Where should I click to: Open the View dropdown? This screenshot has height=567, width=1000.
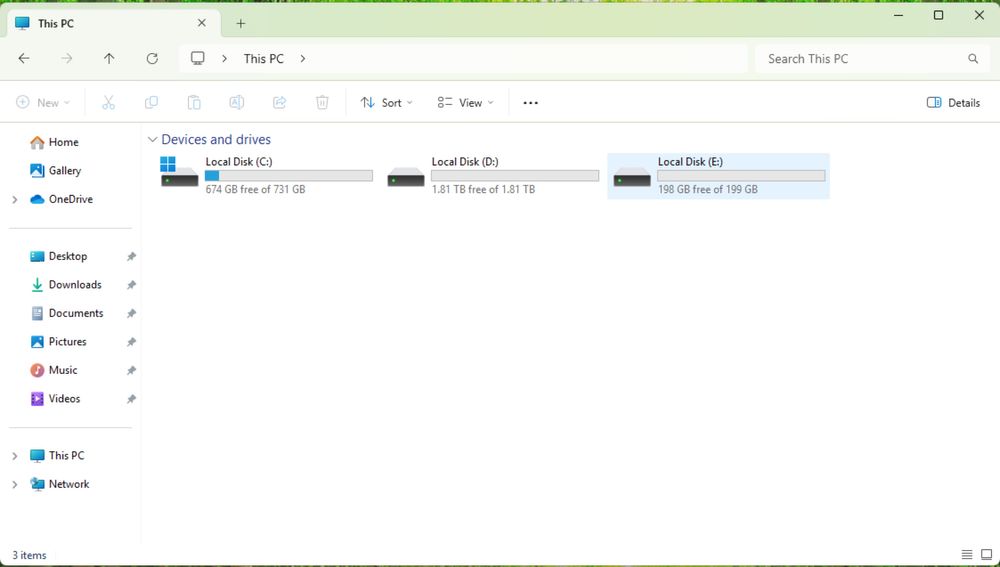[466, 103]
